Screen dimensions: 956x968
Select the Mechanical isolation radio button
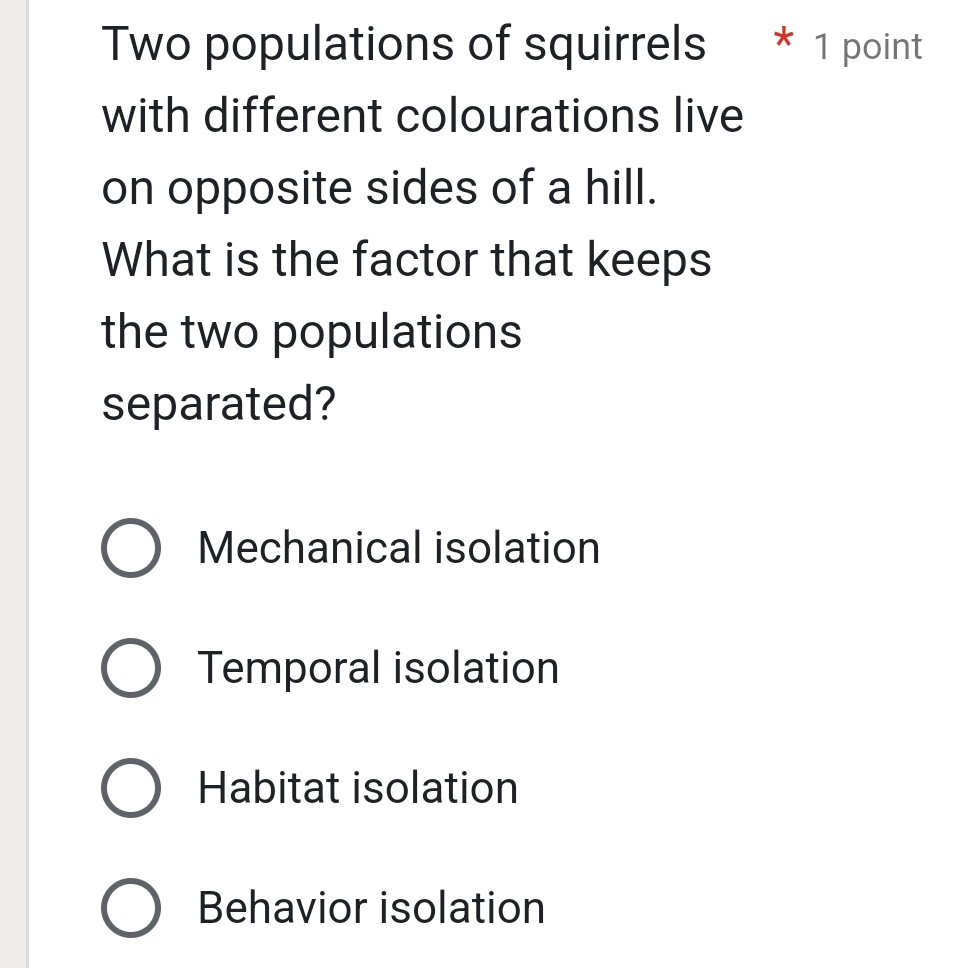(130, 548)
